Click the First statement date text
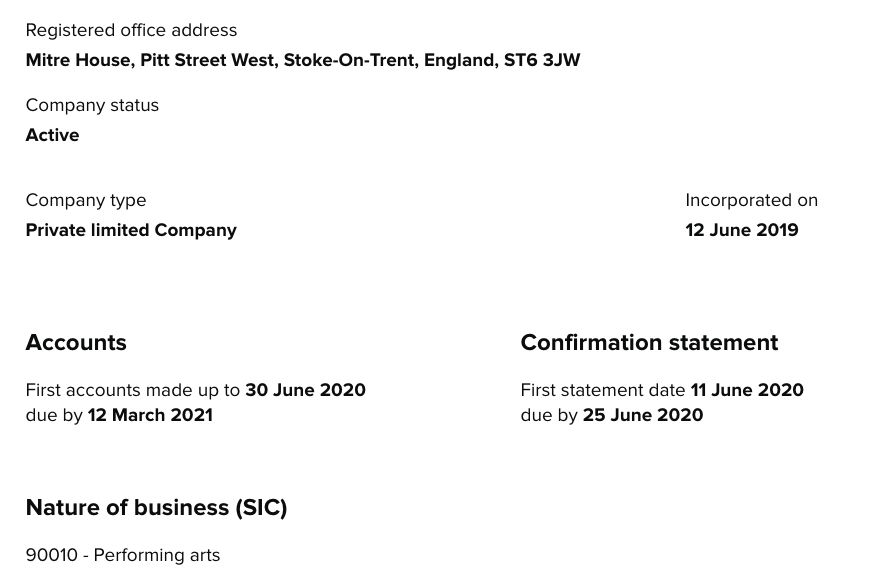 603,390
